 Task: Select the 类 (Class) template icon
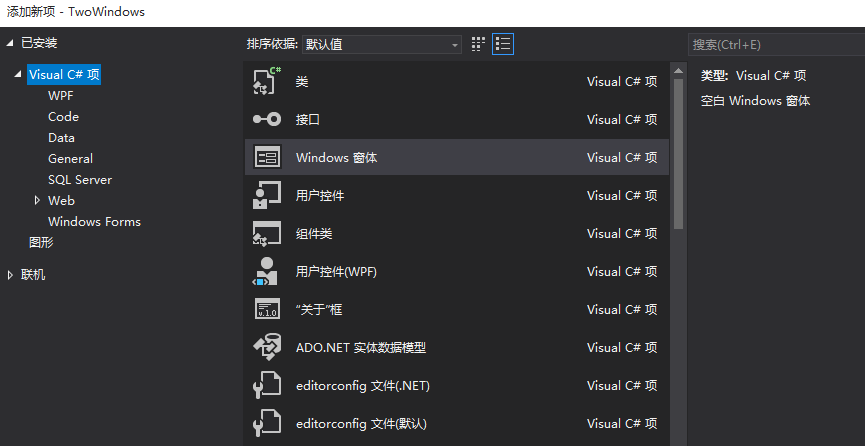pos(267,81)
